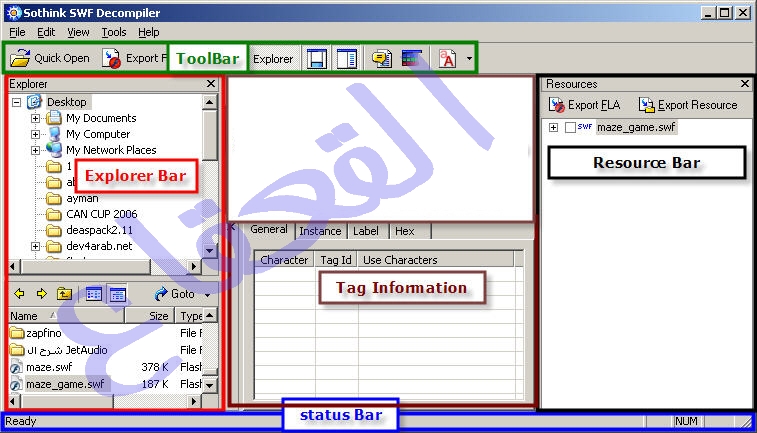
Task: Open the Hex tab
Action: pos(404,231)
